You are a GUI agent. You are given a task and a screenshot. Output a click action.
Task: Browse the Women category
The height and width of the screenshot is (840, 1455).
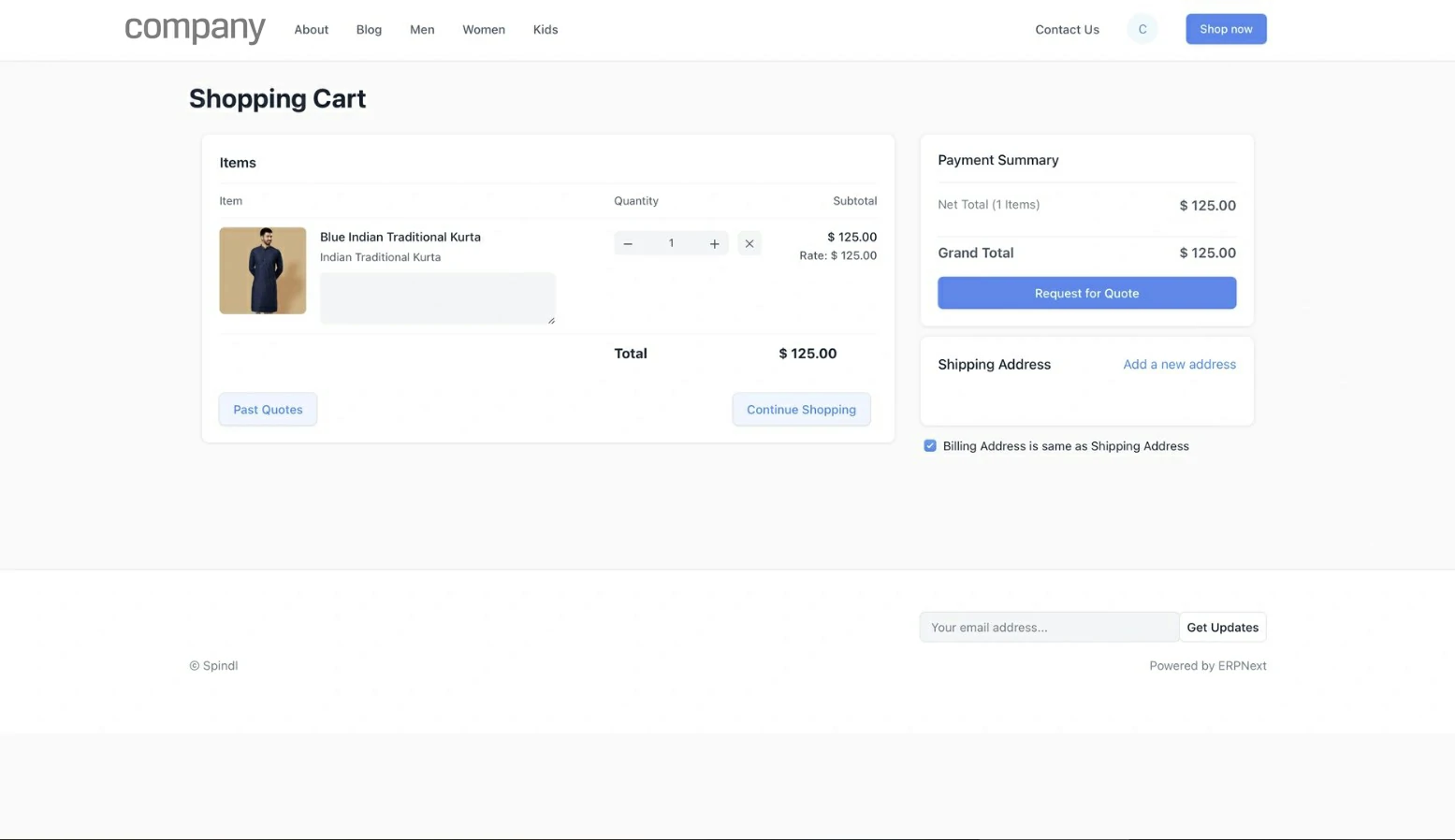484,30
